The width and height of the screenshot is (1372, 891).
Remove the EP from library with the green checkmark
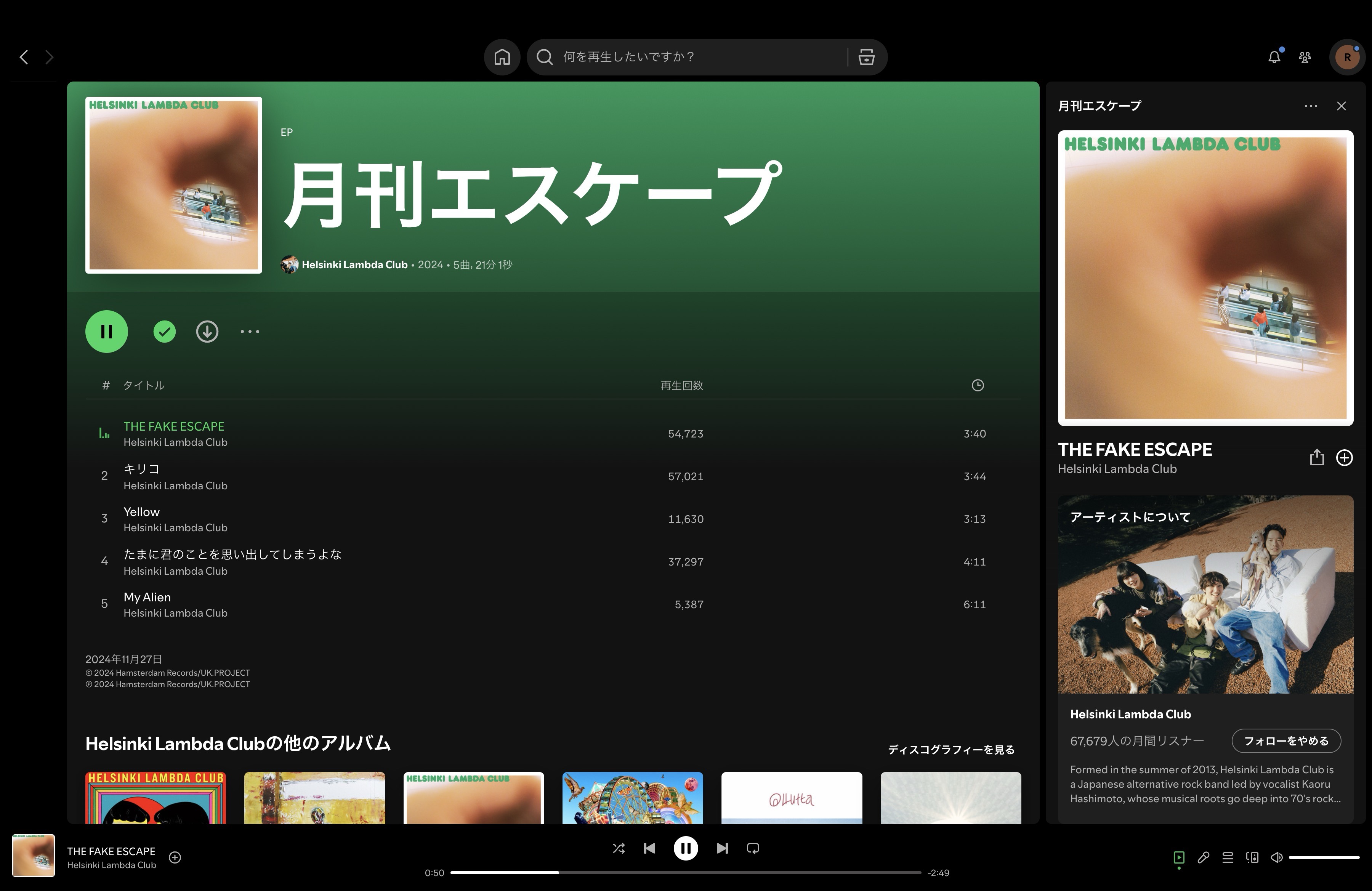click(x=164, y=332)
